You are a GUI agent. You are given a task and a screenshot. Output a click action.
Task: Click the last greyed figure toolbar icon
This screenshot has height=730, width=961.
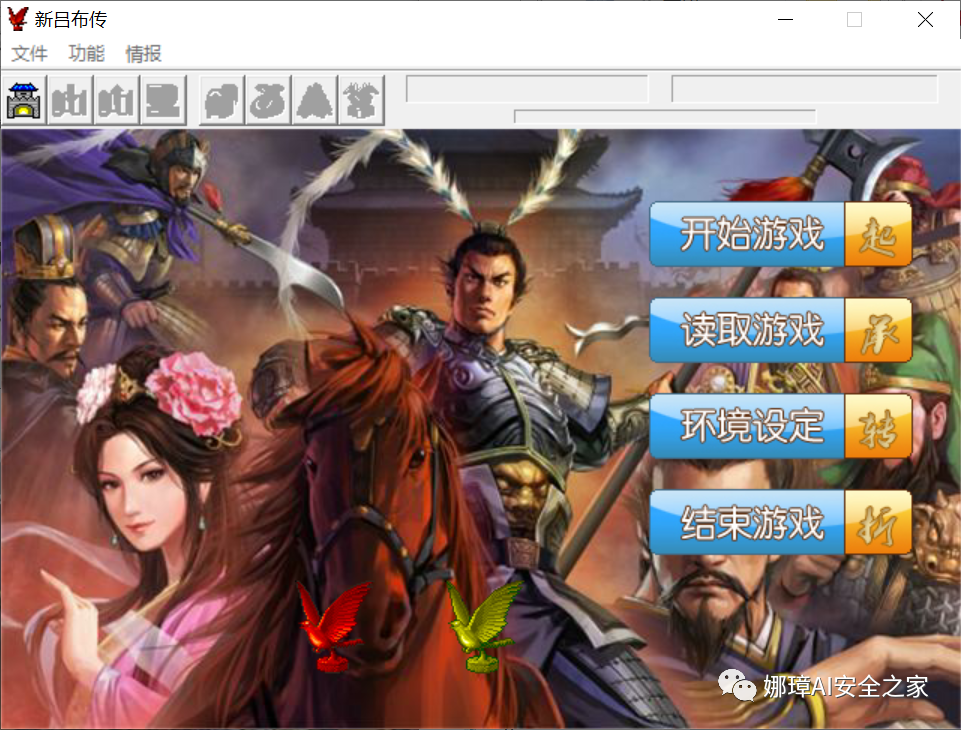[x=362, y=101]
